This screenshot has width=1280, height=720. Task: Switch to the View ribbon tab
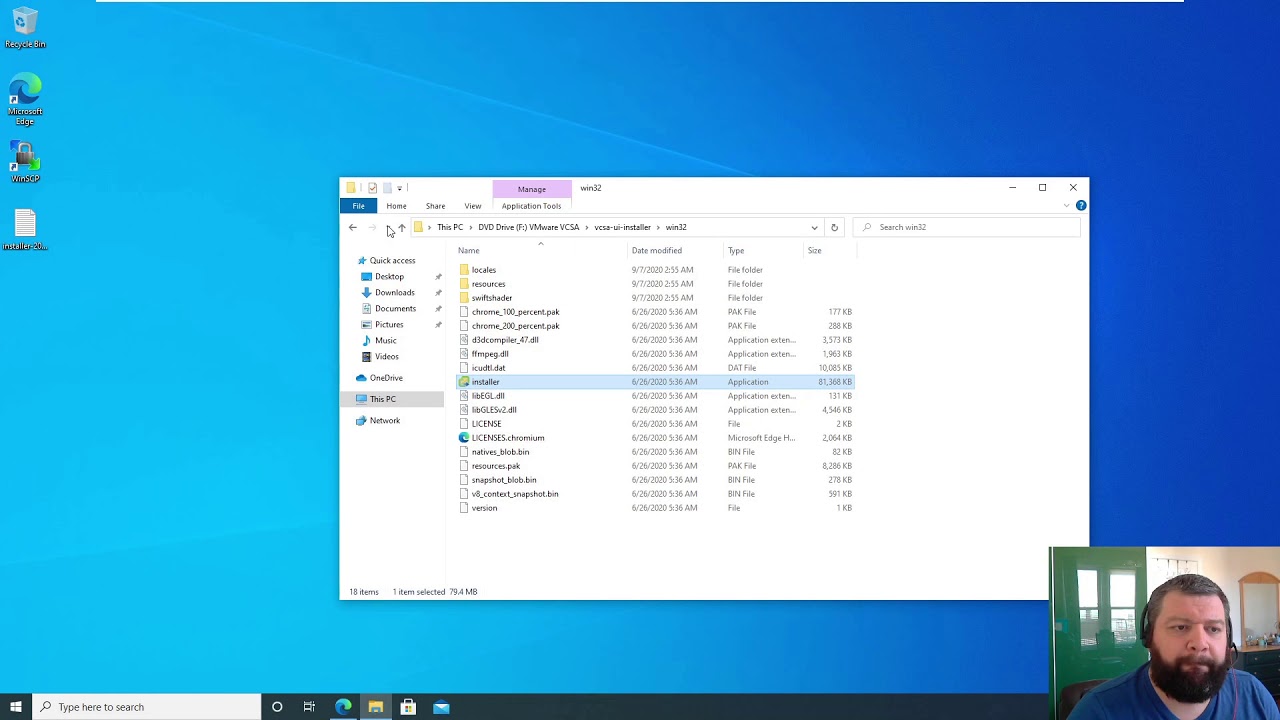point(473,206)
